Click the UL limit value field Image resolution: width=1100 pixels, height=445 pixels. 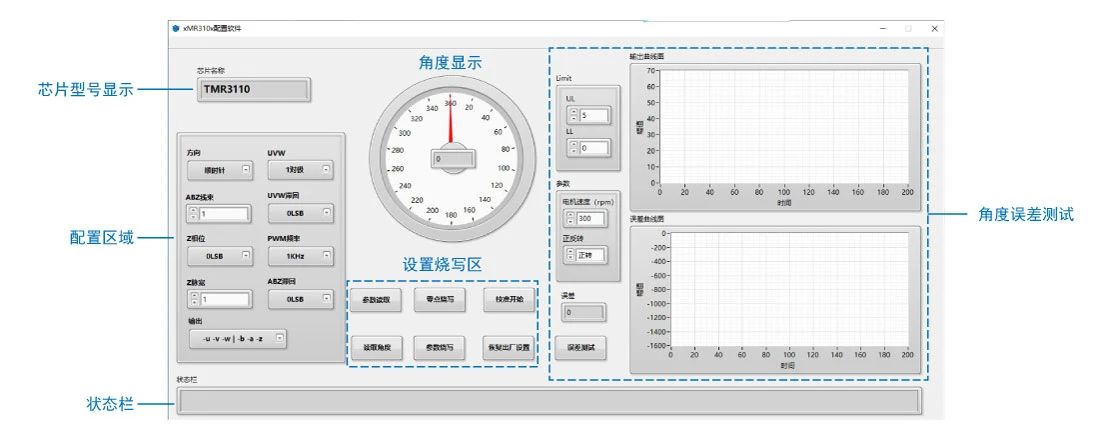[x=594, y=116]
